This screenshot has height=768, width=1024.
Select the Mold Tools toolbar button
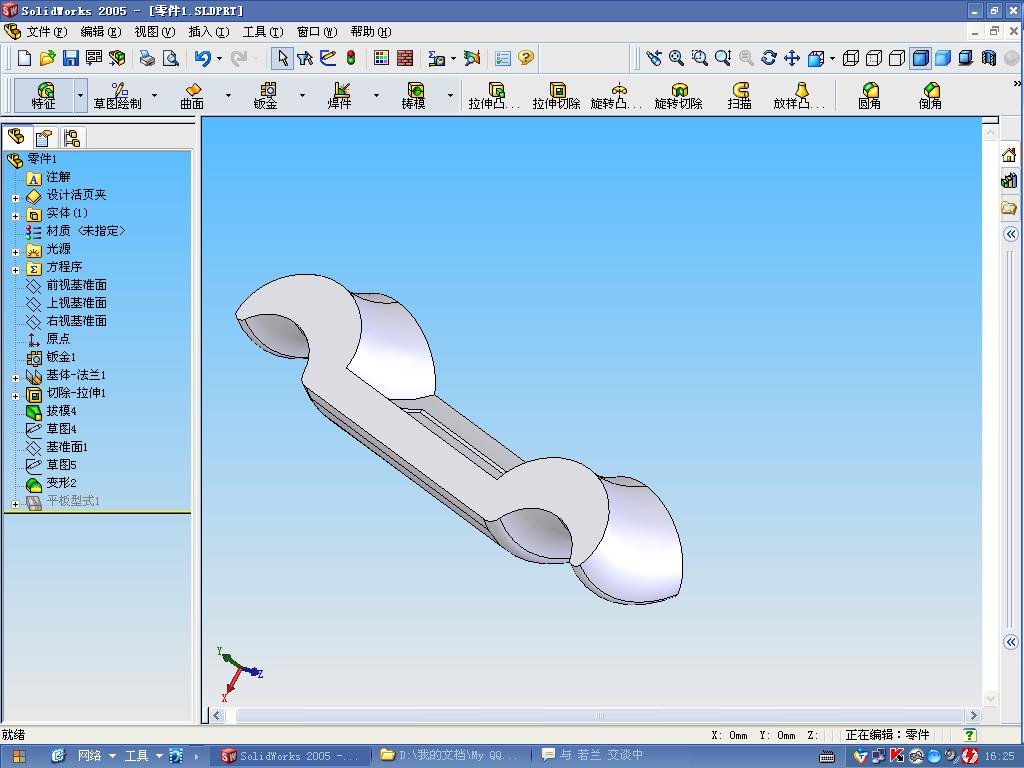413,95
